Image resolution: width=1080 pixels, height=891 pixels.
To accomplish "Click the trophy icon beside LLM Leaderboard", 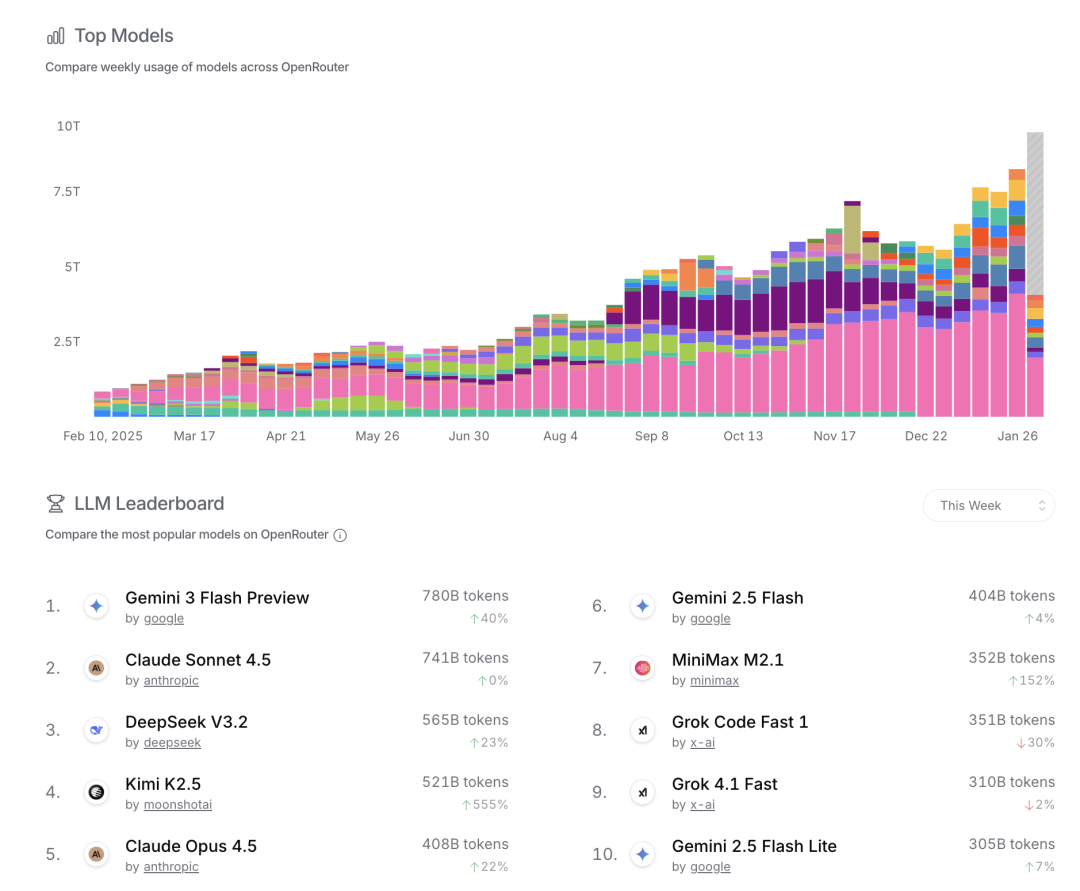I will pyautogui.click(x=56, y=504).
